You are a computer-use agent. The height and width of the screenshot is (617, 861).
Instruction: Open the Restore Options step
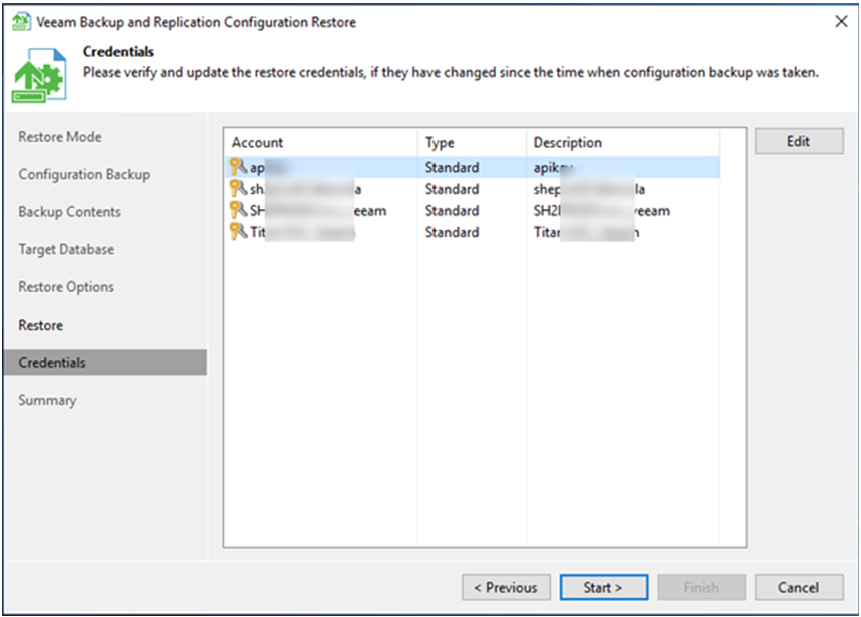(x=66, y=287)
